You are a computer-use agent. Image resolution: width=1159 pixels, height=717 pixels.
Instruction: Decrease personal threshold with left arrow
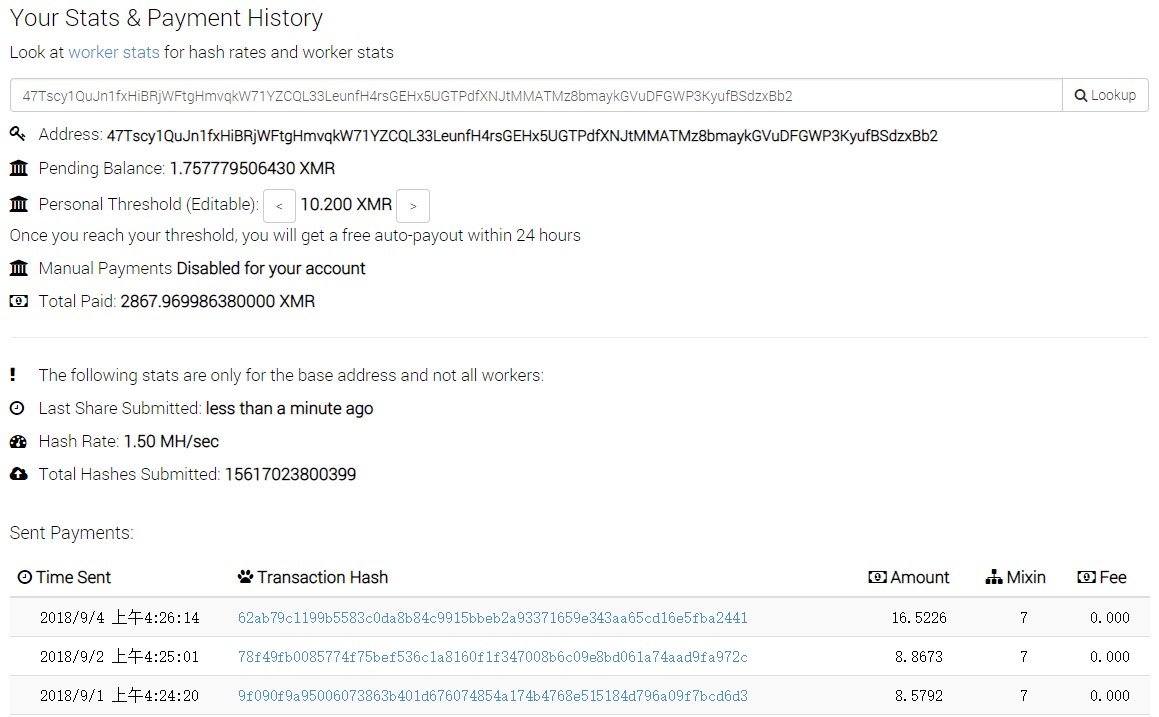click(x=279, y=205)
